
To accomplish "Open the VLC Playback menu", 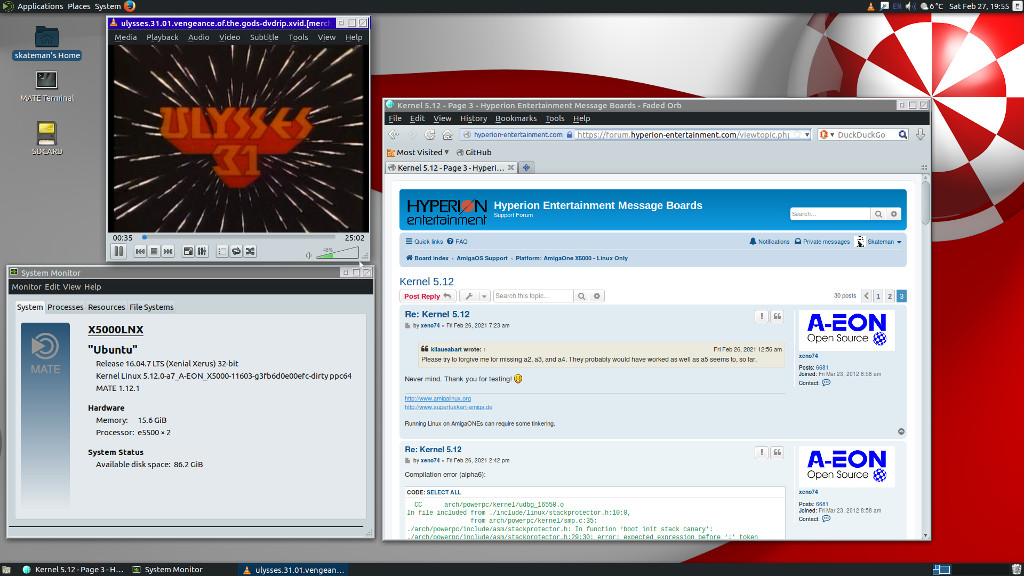I will click(x=162, y=37).
